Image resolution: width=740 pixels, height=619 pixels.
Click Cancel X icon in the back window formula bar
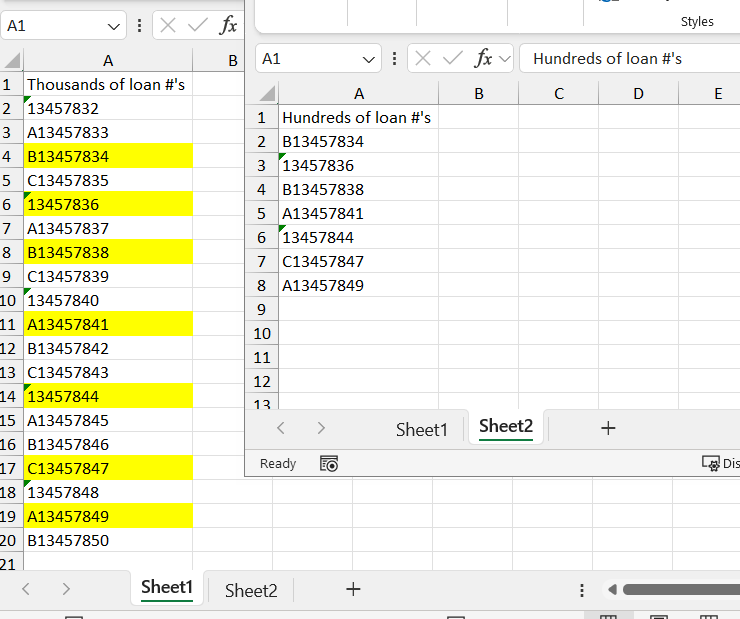168,25
